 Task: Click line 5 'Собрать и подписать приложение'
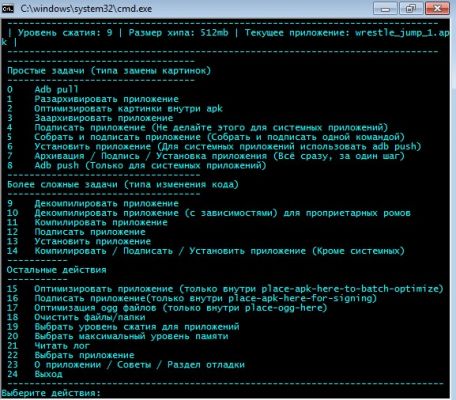click(x=206, y=137)
